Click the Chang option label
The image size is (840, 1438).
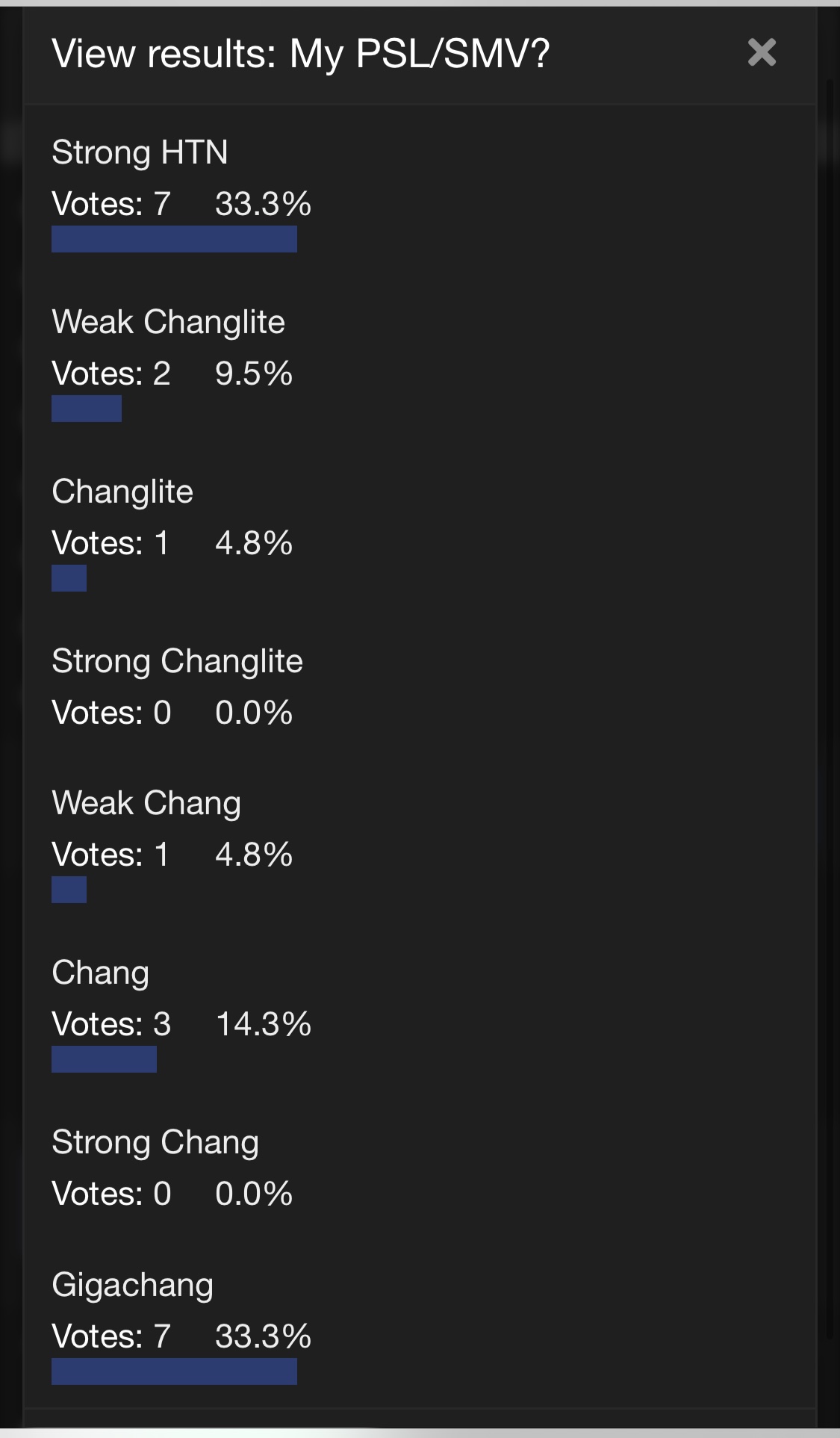point(100,973)
